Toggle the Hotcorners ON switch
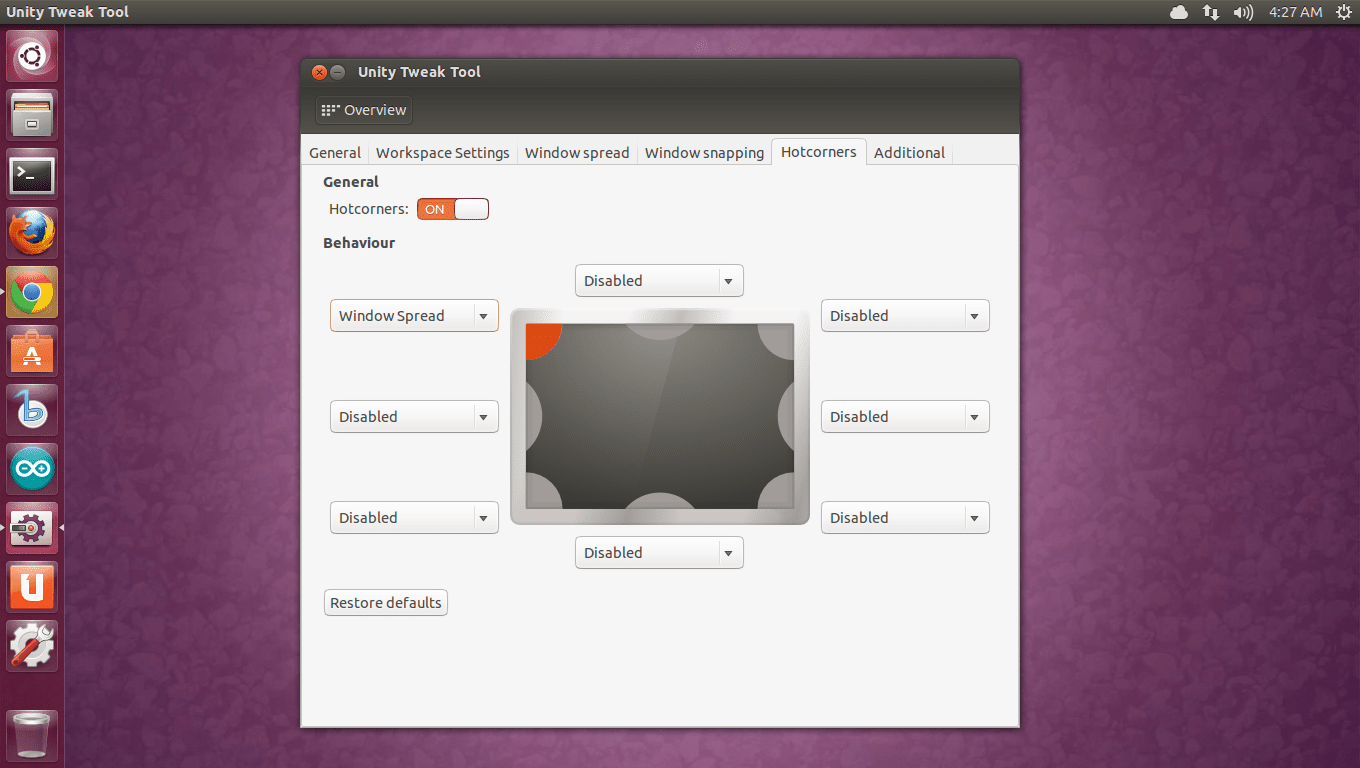Viewport: 1360px width, 768px height. click(453, 209)
